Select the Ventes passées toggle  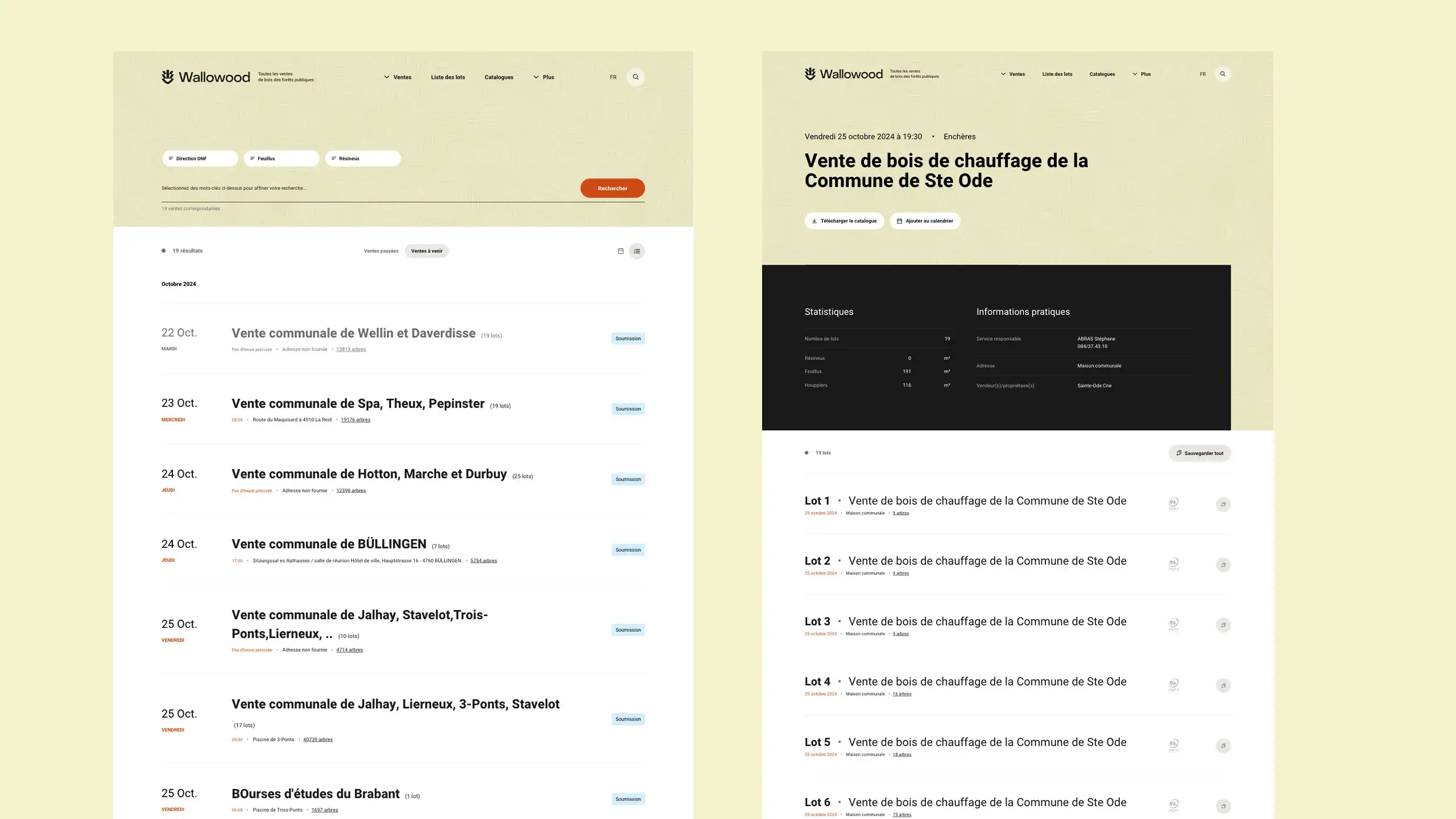pyautogui.click(x=381, y=251)
